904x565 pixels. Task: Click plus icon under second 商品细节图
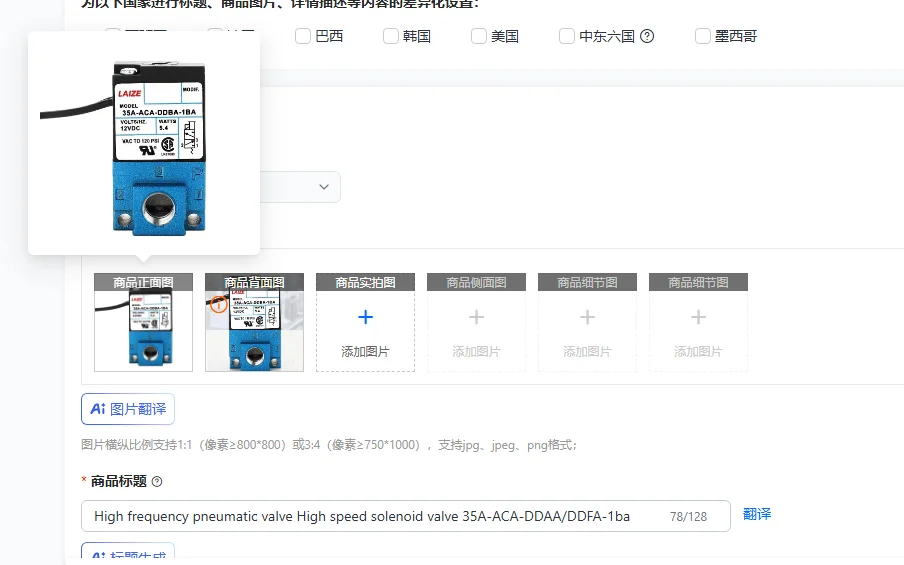click(x=698, y=317)
